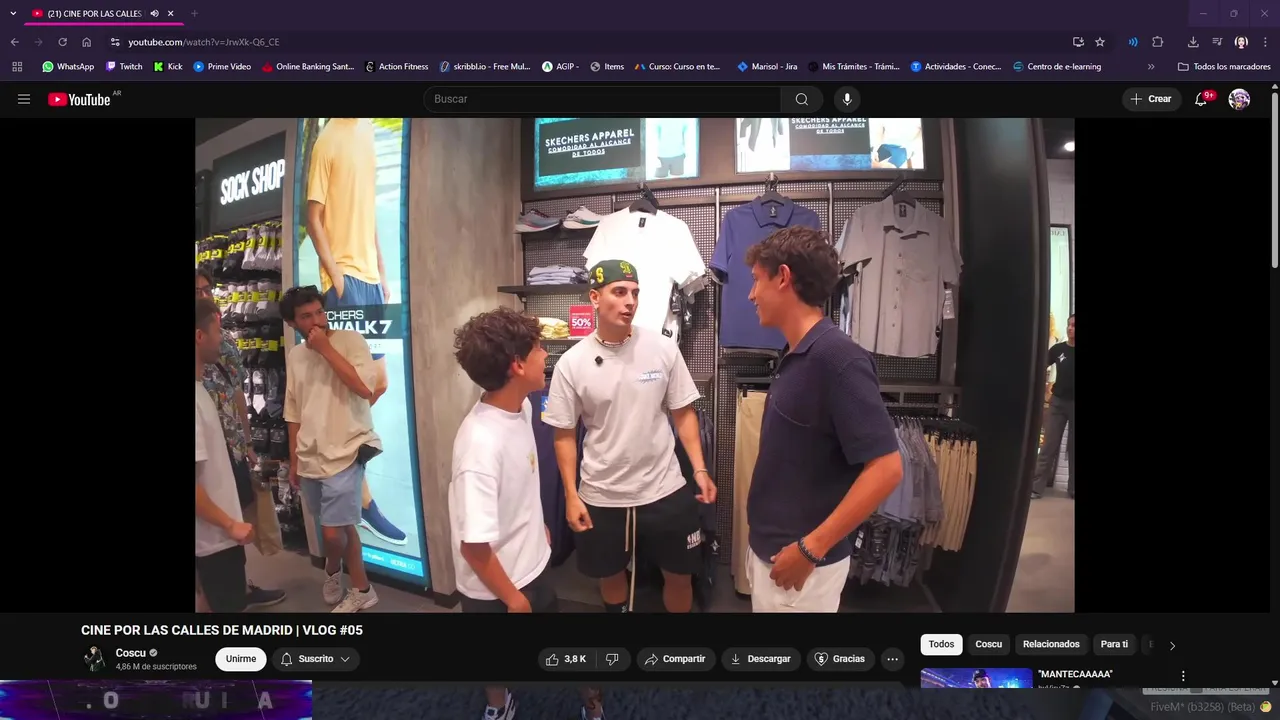
Task: Click the video title CINE POR LAS CALLES DE MADRID
Action: [x=222, y=630]
